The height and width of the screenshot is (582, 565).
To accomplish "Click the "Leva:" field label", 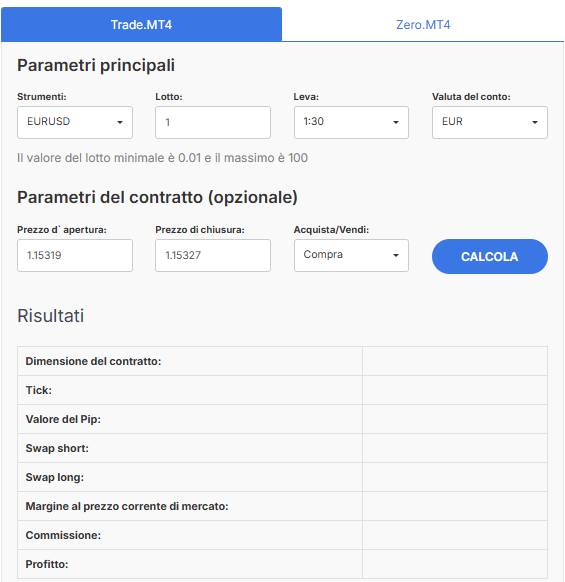I will pyautogui.click(x=306, y=97).
